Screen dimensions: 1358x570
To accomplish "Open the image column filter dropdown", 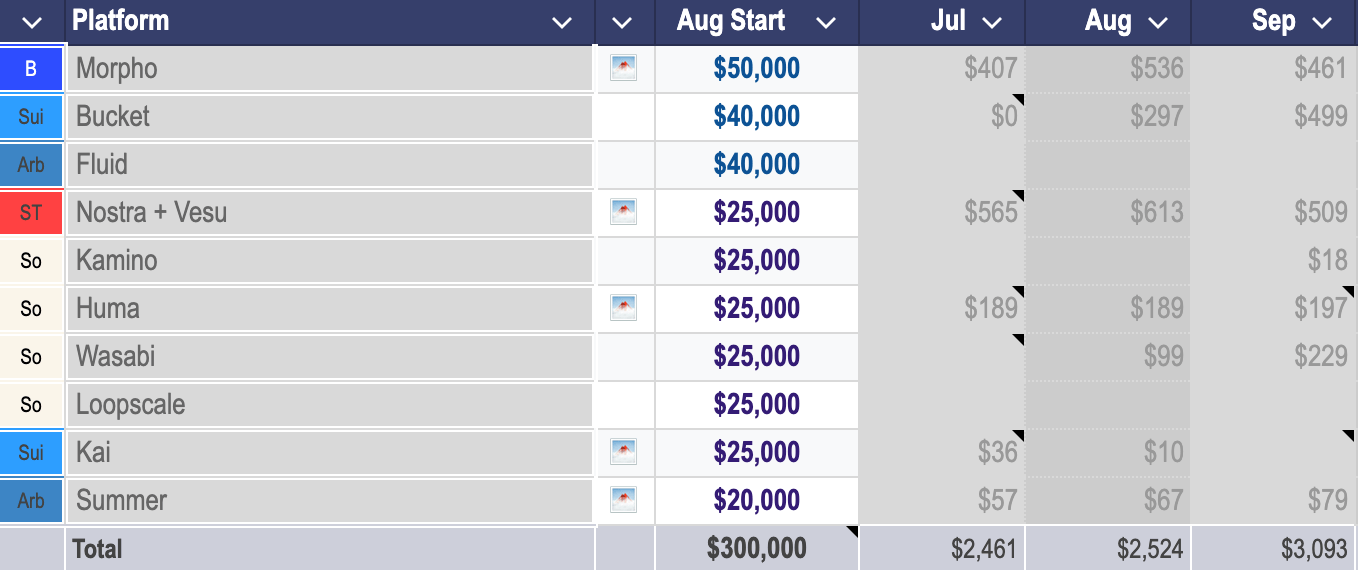I will point(623,22).
